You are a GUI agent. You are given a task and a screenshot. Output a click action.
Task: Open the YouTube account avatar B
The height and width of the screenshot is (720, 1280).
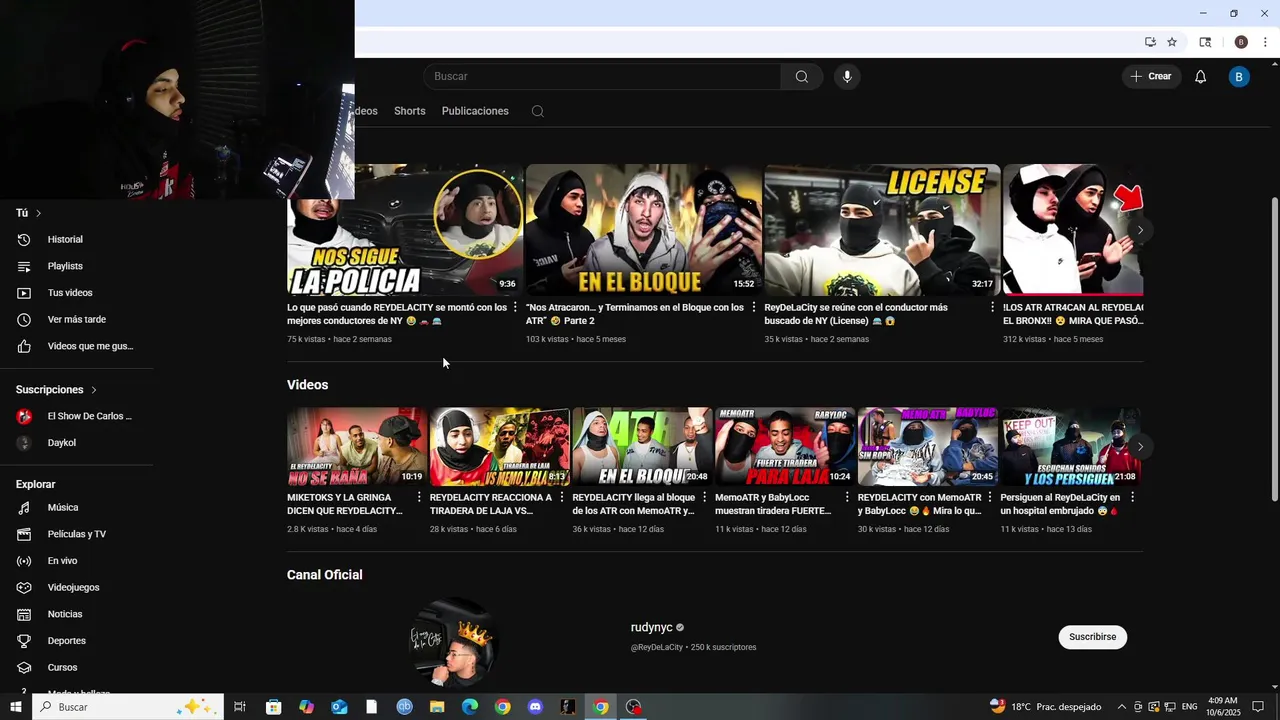[x=1239, y=77]
